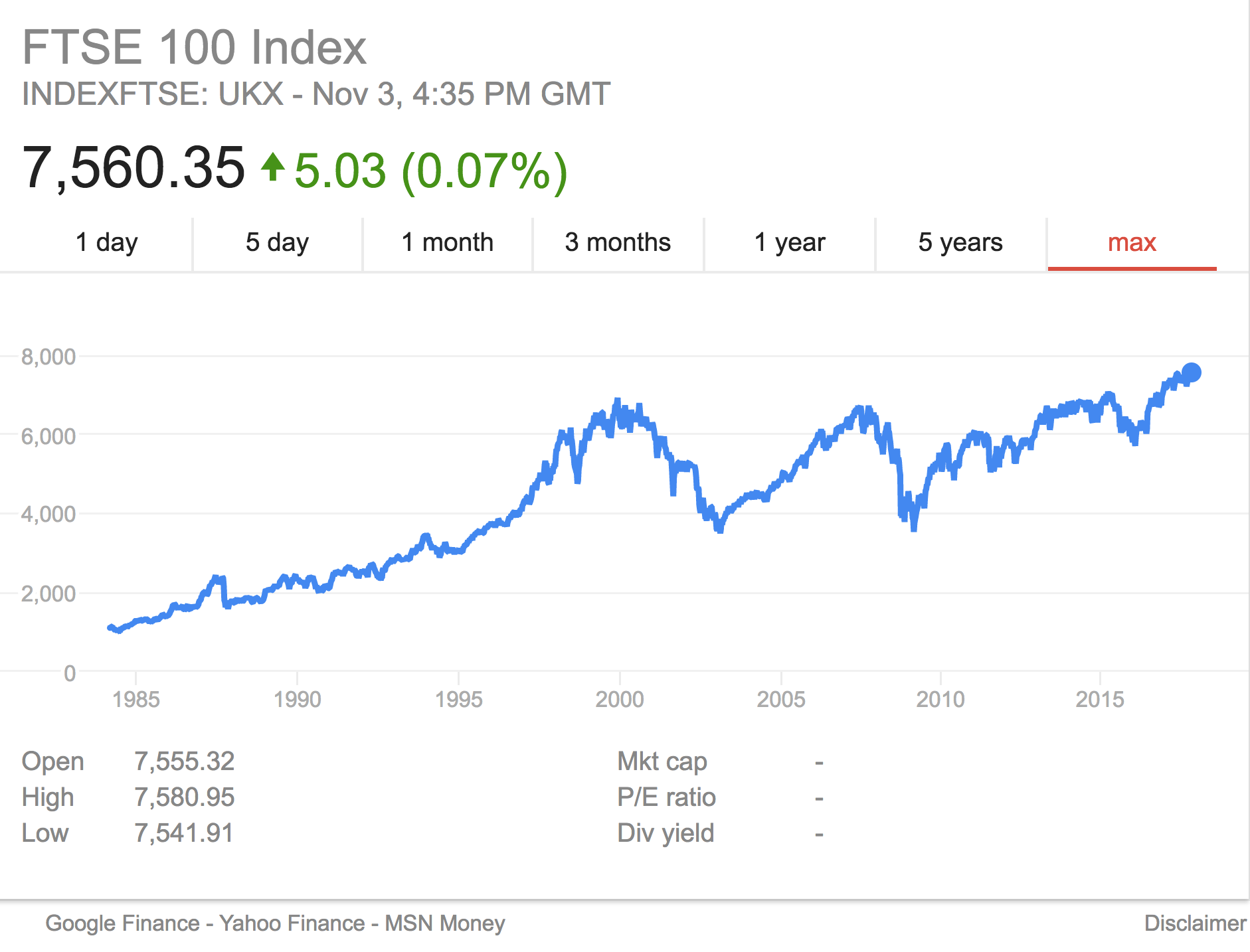Show the 1 month chart tab
Viewport: 1250px width, 952px height.
[447, 243]
